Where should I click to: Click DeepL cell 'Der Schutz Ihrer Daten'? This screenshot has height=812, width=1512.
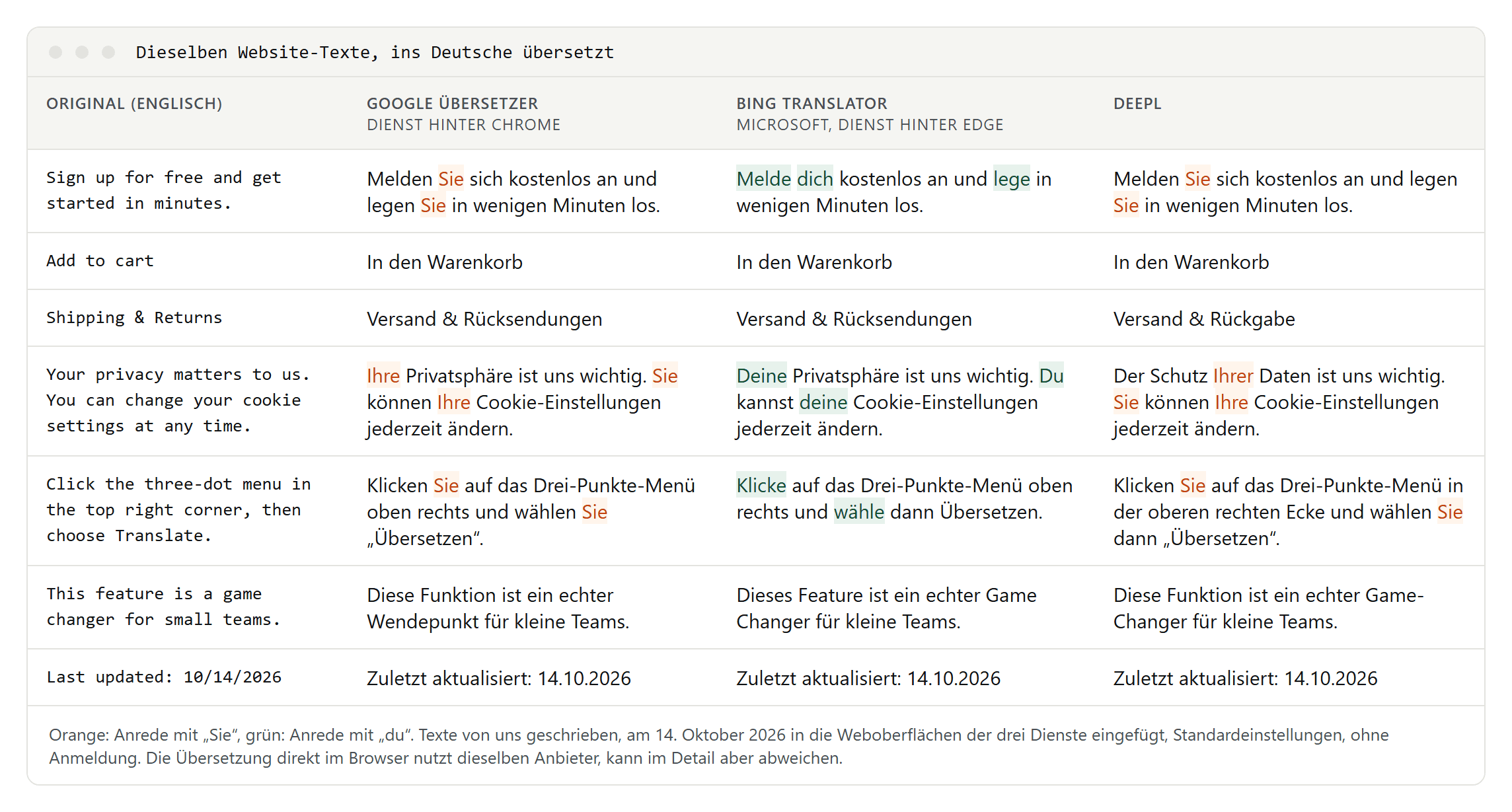point(1279,402)
